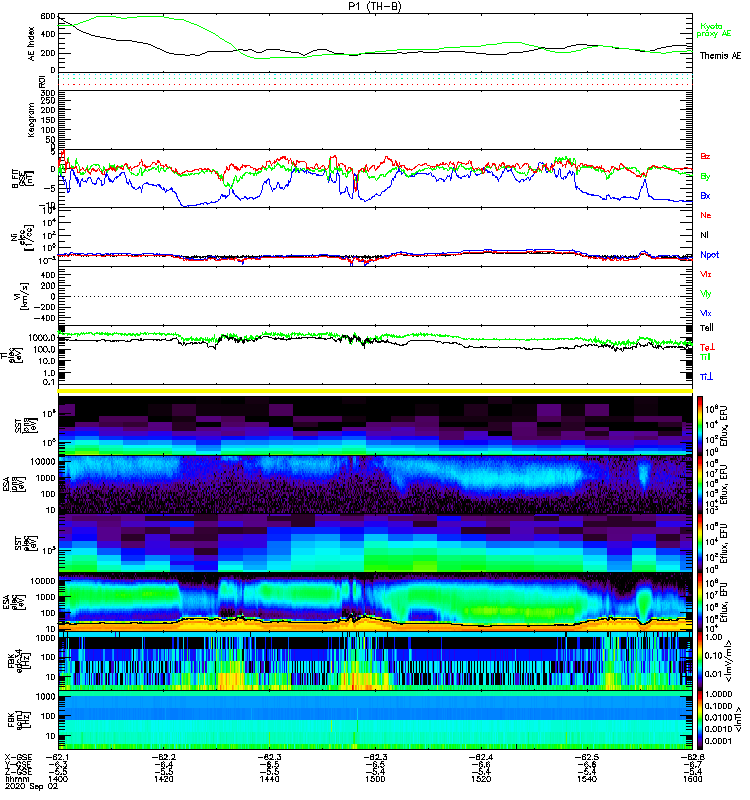Select the black Ni legend label
The image size is (750, 800).
[x=704, y=235]
